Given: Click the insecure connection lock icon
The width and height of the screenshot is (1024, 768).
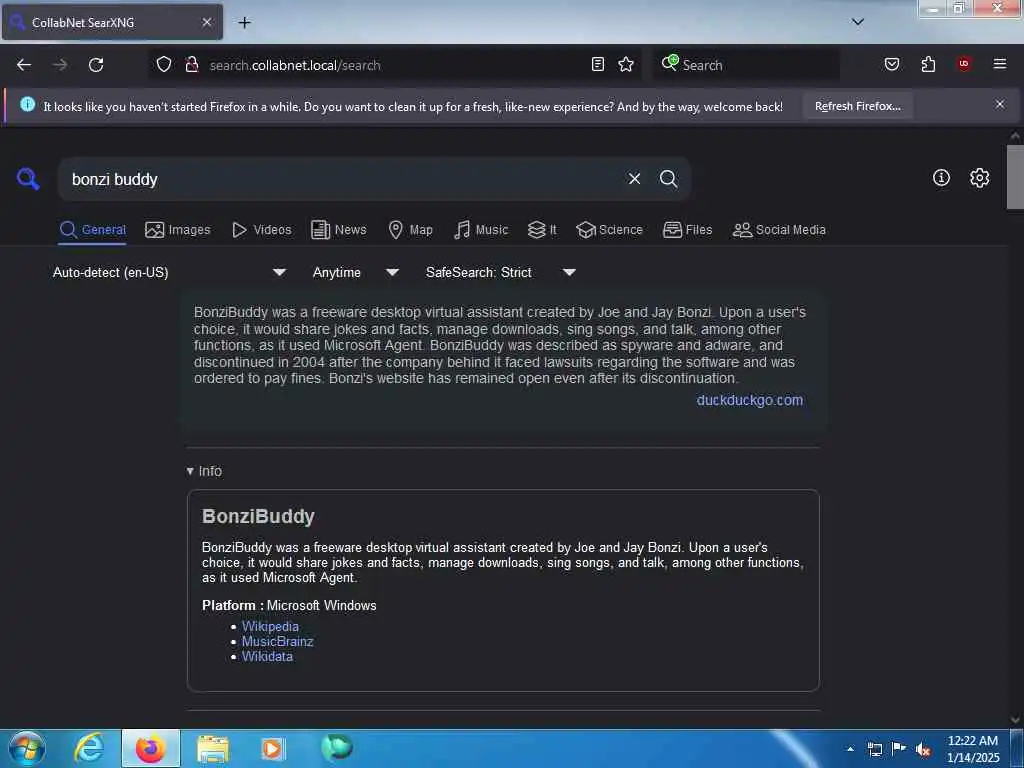Looking at the screenshot, I should [192, 64].
